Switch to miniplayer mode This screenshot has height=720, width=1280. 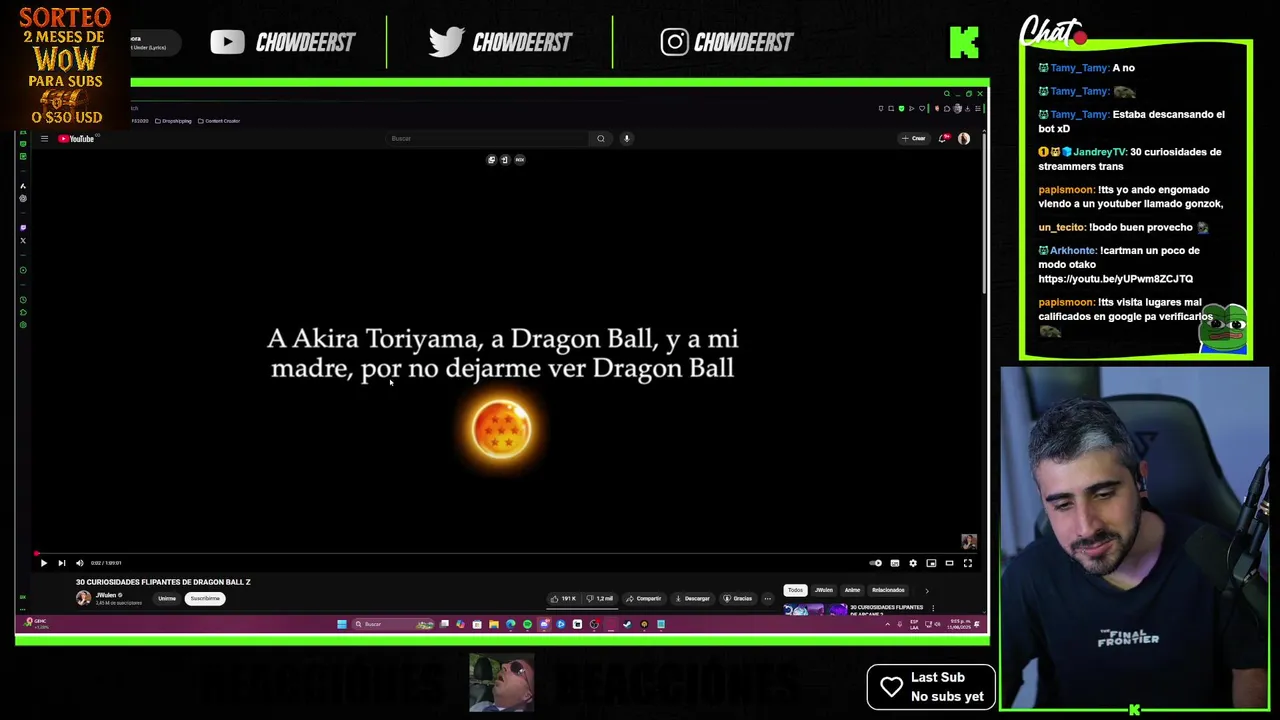[x=931, y=563]
